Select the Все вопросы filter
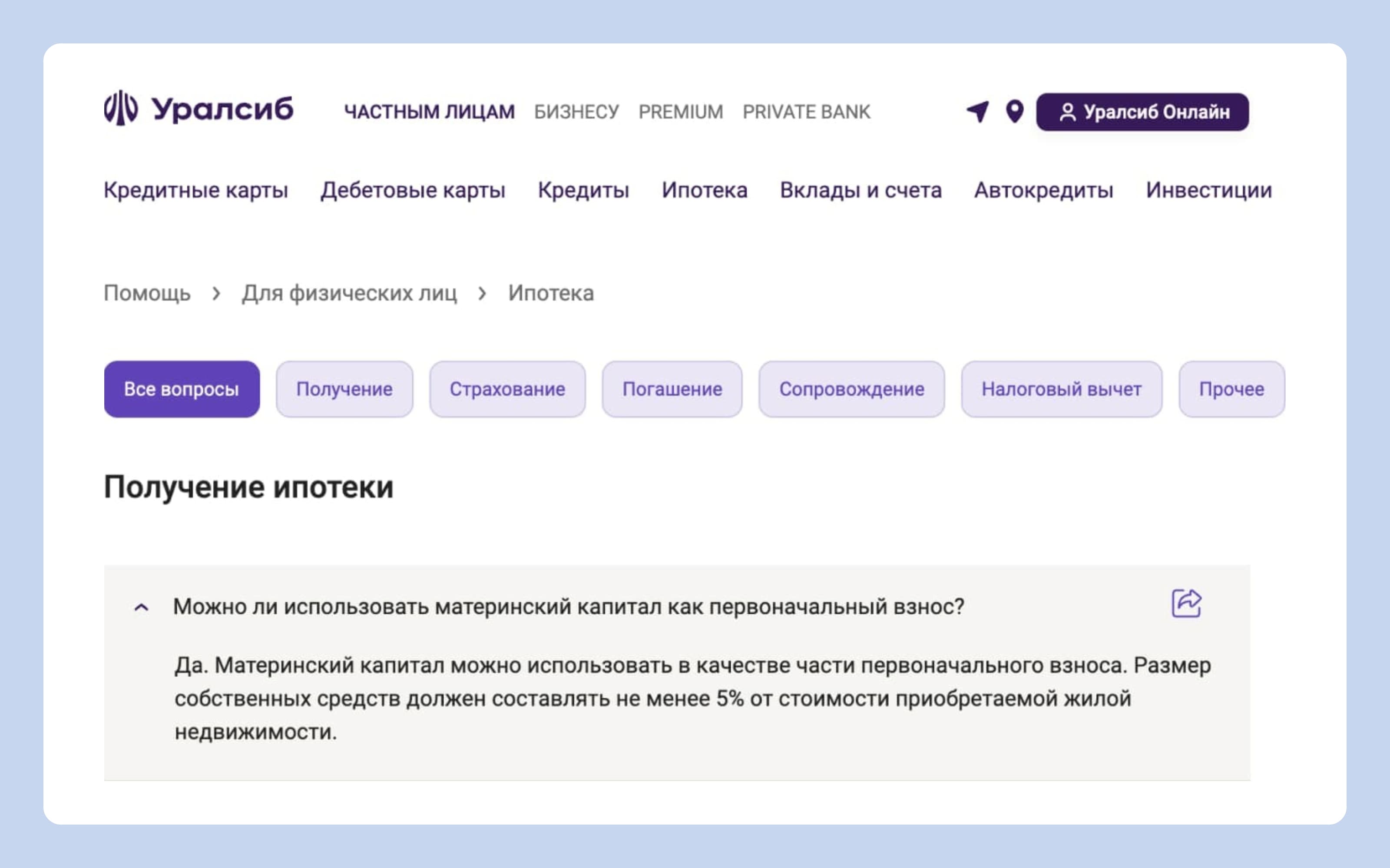 point(182,389)
